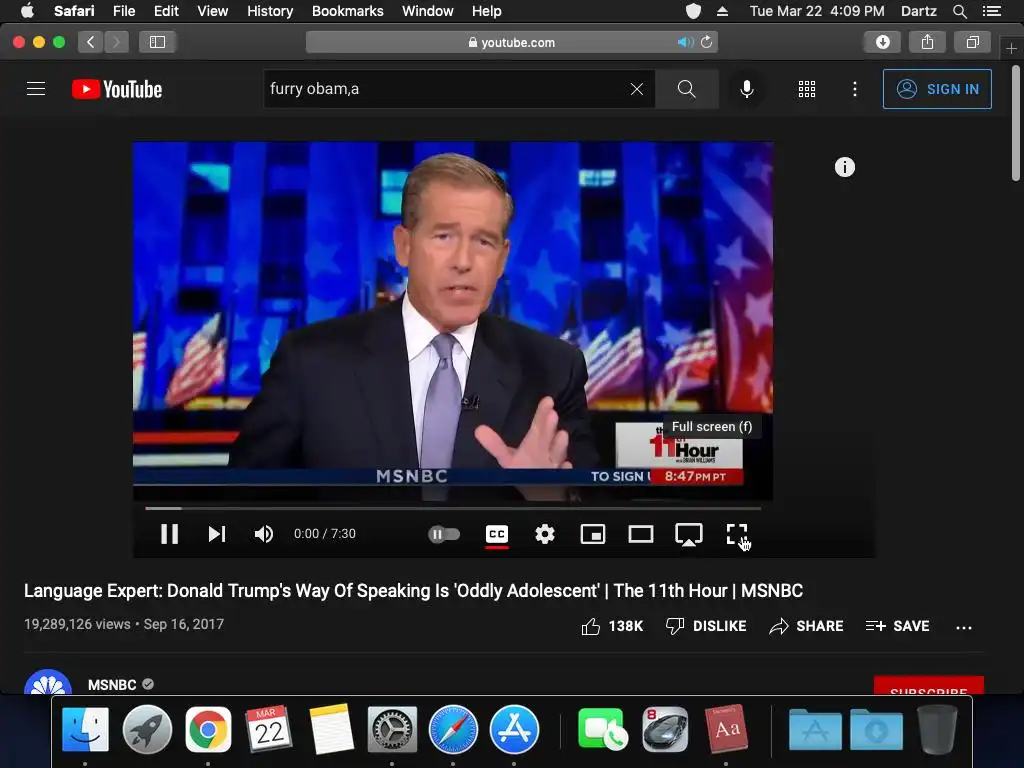The image size is (1024, 768).
Task: Start voice search with microphone
Action: point(746,89)
